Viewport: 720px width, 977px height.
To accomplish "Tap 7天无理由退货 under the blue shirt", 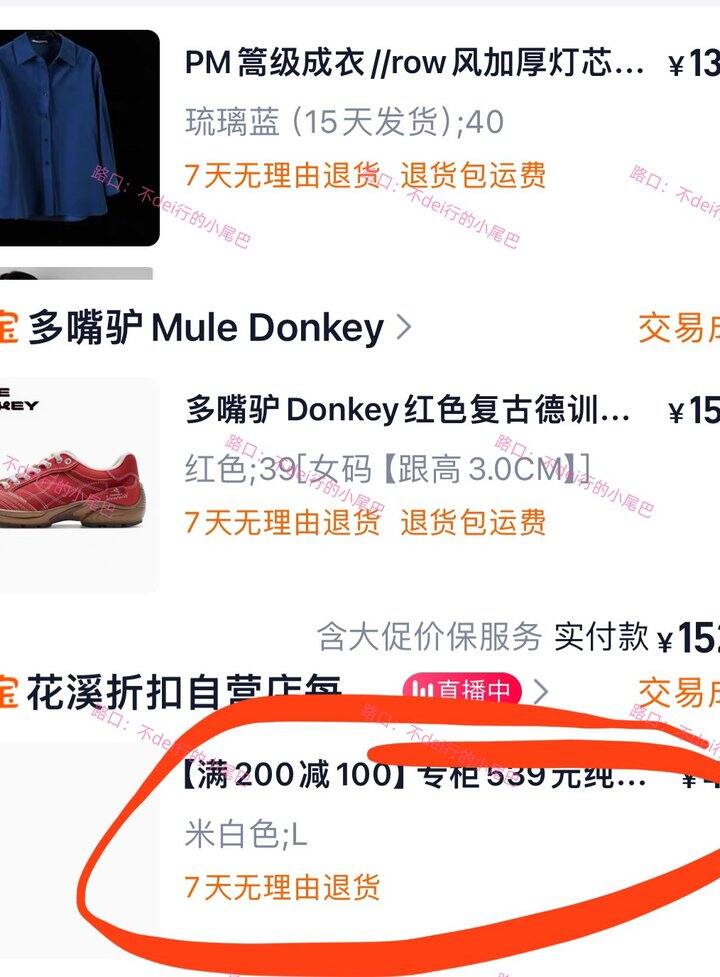I will [x=282, y=175].
